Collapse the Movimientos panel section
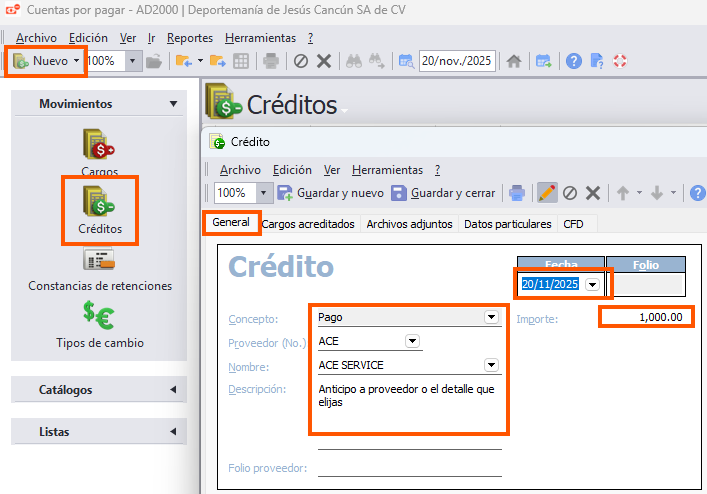This screenshot has width=707, height=494. point(173,104)
